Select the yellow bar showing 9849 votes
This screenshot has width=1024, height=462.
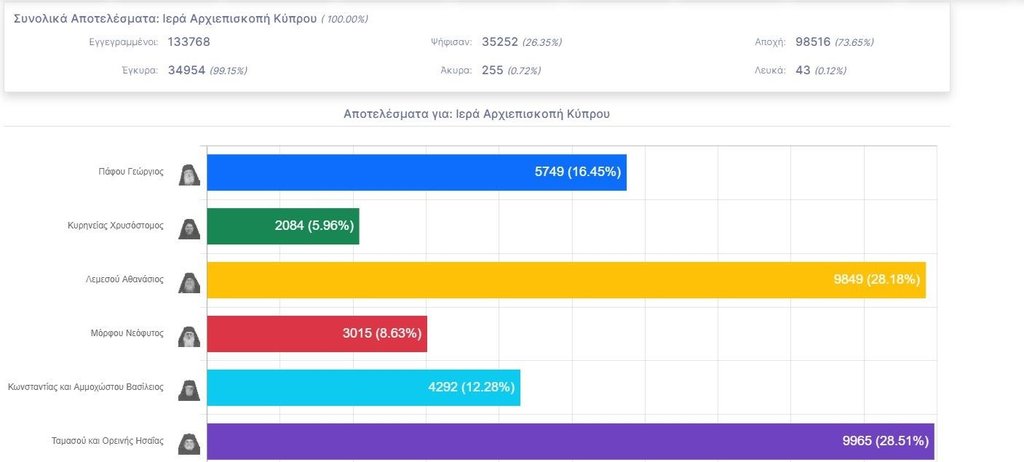point(566,280)
